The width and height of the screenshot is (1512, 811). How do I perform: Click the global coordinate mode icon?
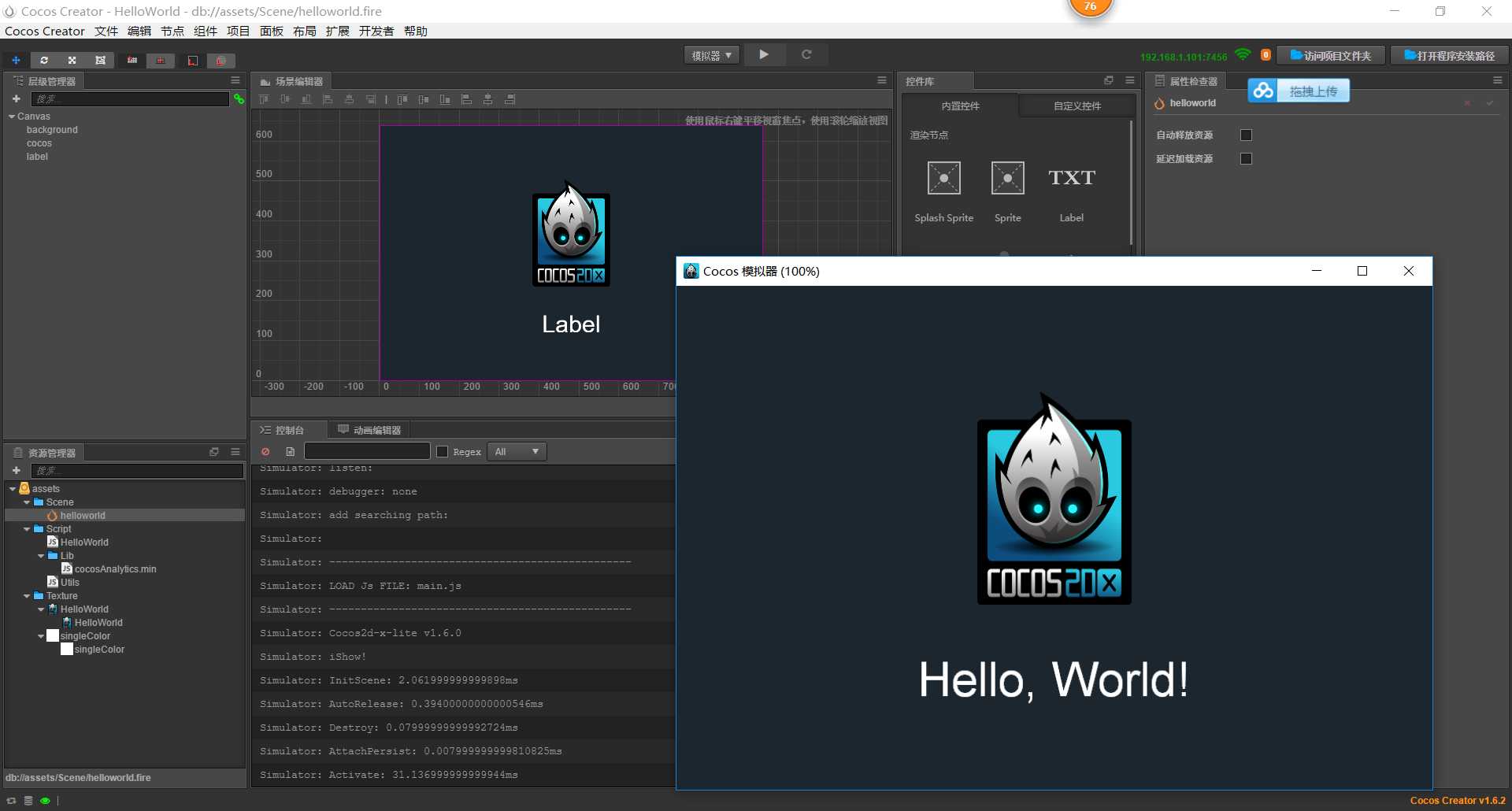point(221,60)
